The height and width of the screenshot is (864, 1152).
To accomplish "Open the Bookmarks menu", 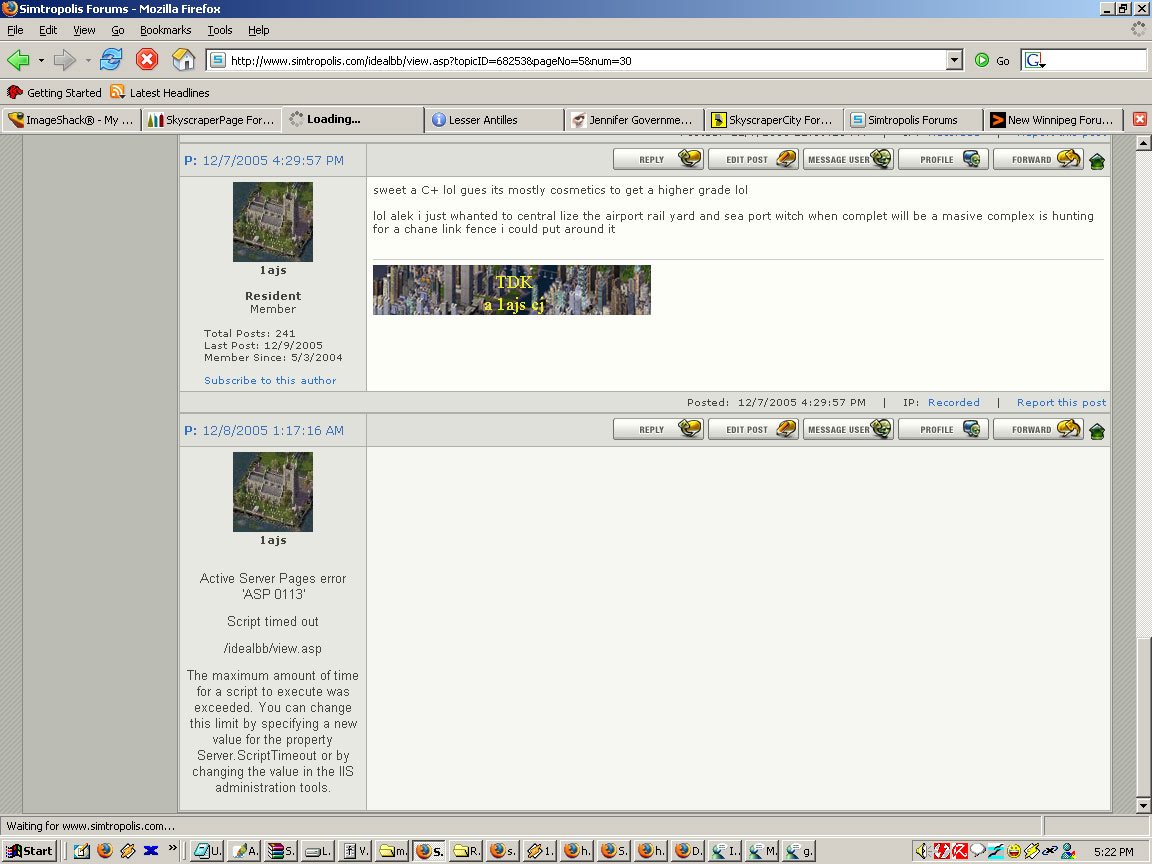I will [x=165, y=30].
